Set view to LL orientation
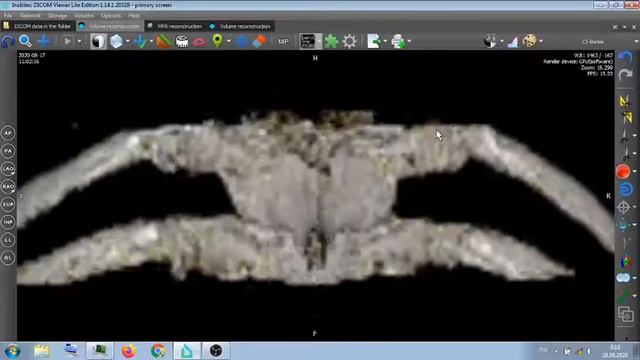The height and width of the screenshot is (360, 640). tap(8, 240)
